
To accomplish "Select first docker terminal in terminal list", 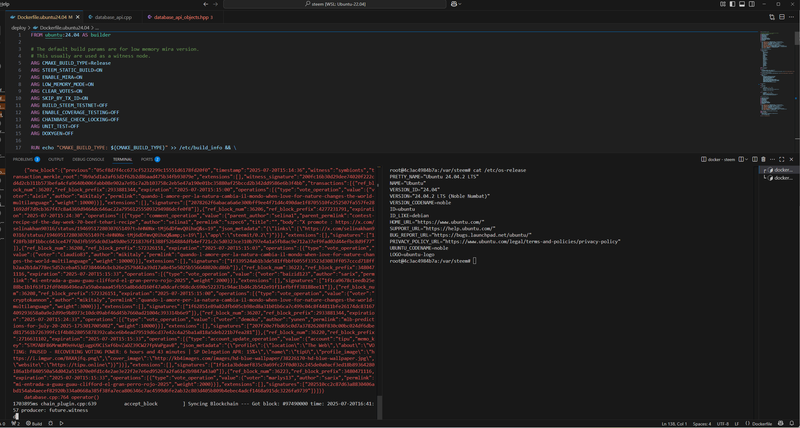I will pos(780,170).
